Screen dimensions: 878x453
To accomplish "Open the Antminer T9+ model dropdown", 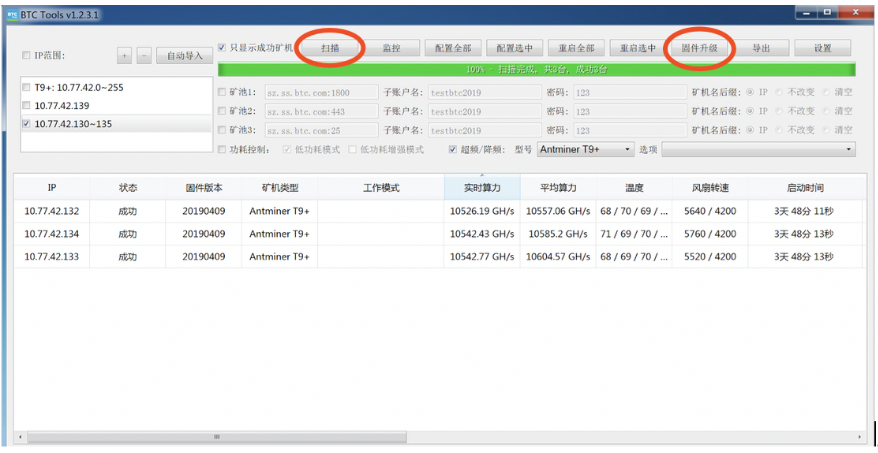I will click(x=586, y=150).
